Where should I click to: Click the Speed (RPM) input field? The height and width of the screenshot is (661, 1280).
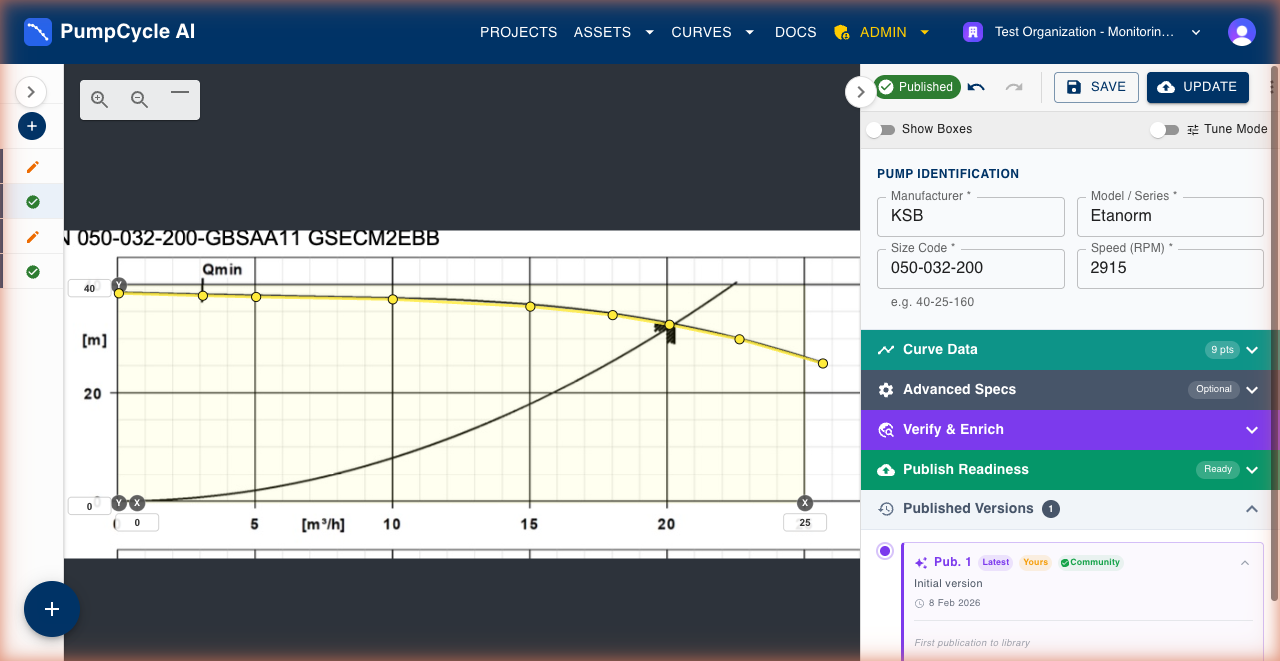(x=1170, y=268)
